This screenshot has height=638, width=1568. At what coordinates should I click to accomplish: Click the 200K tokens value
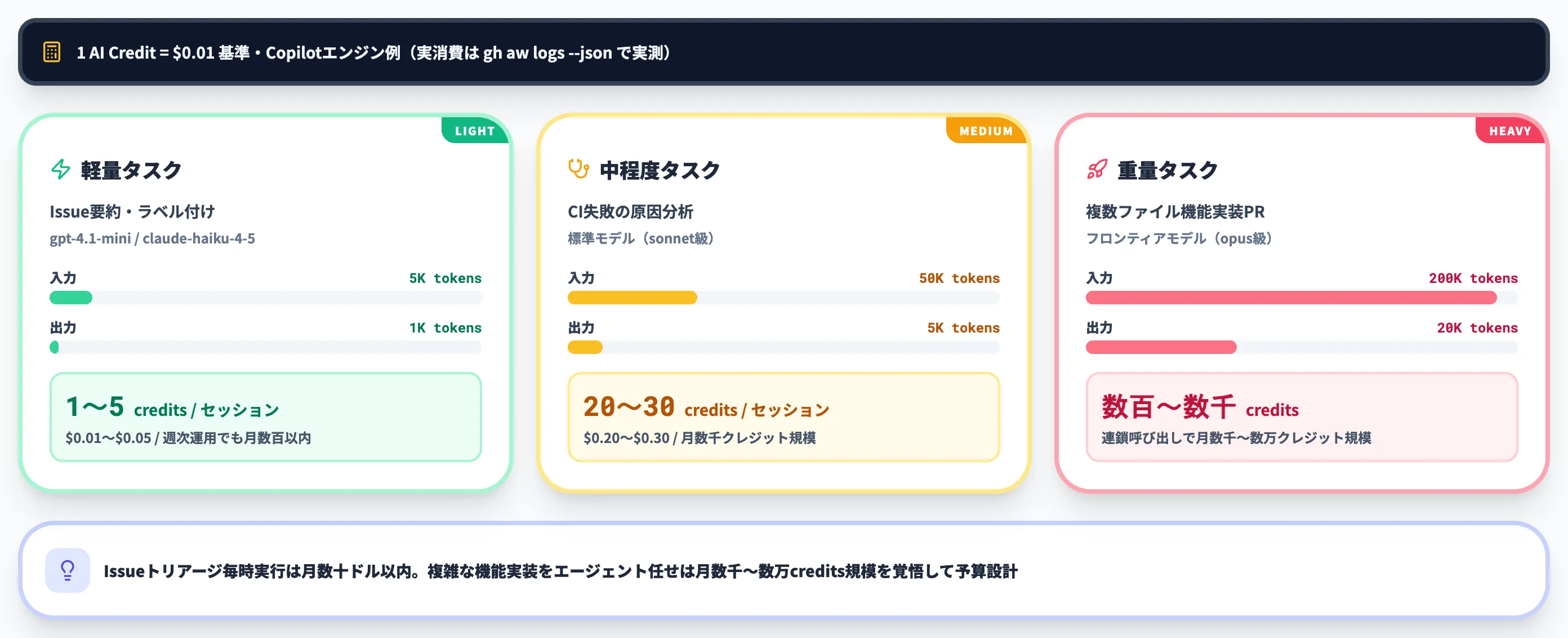1473,278
